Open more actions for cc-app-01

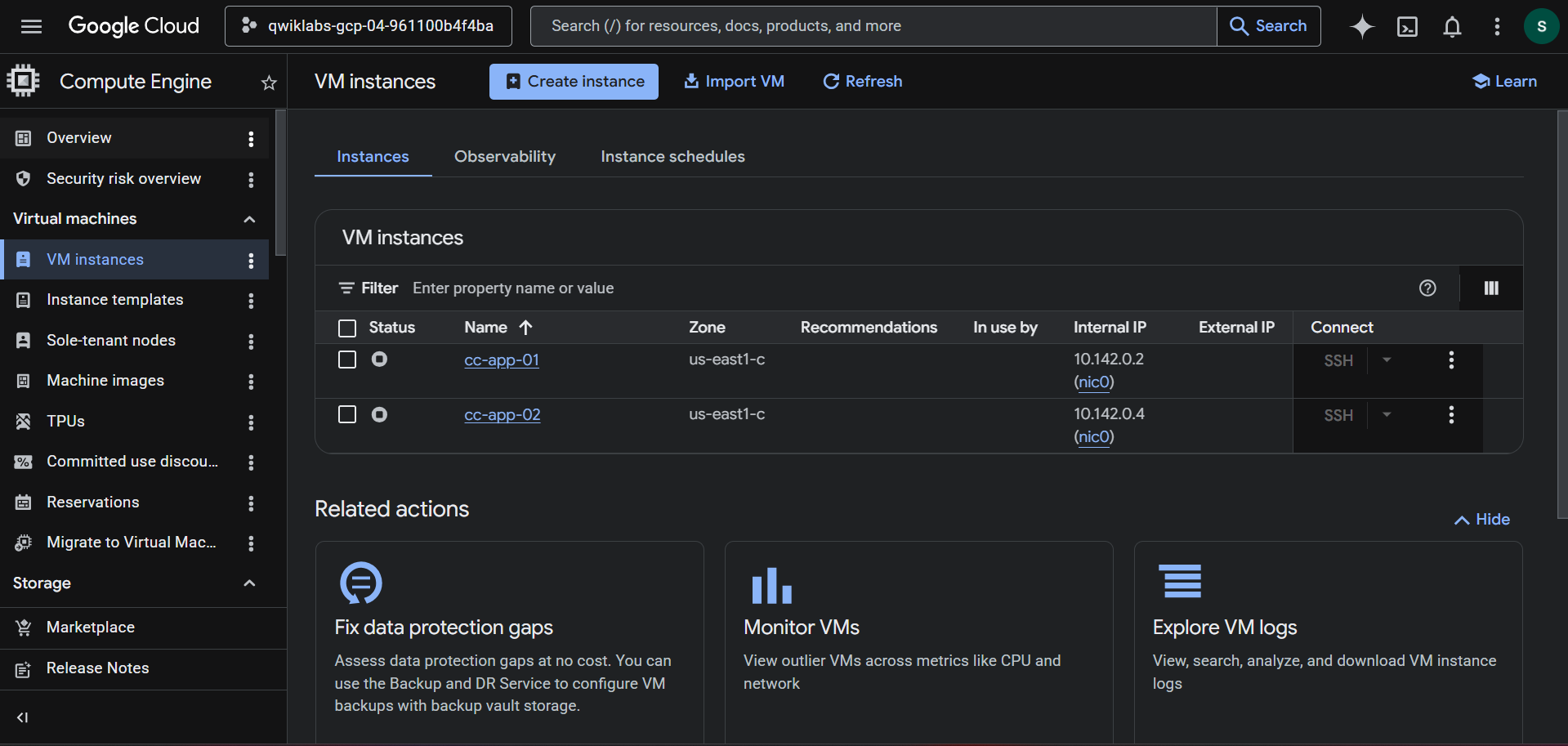point(1451,360)
